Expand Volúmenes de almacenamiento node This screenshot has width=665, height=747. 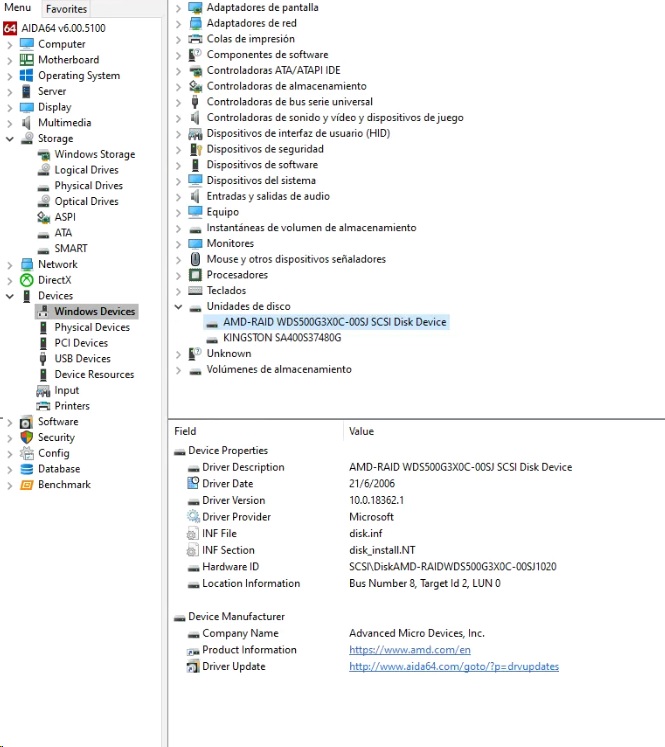(x=178, y=370)
